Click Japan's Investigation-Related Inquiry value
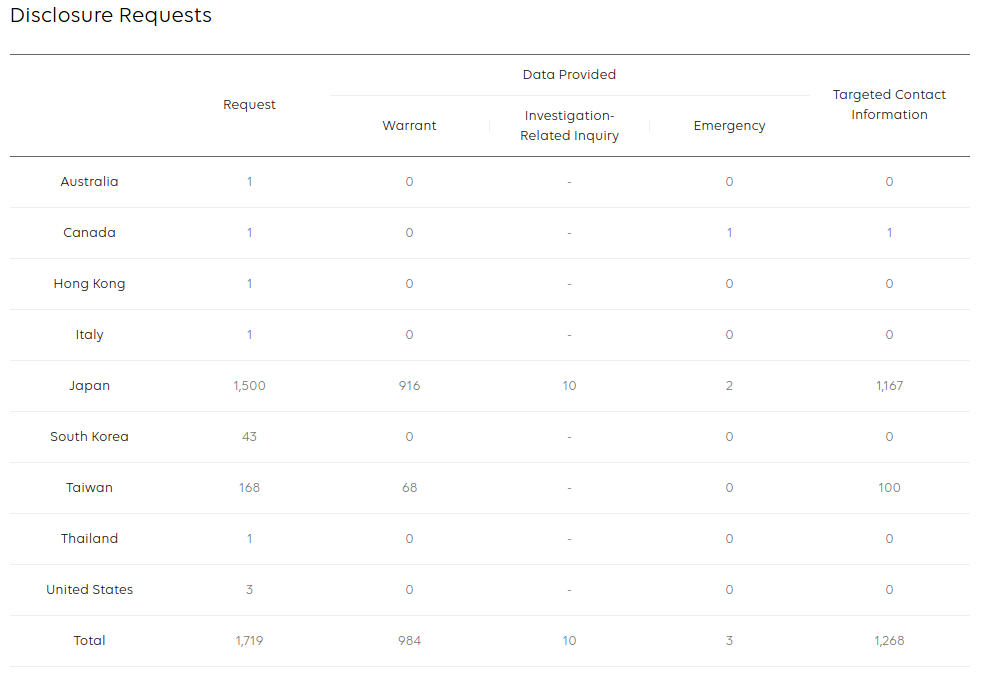 click(x=569, y=386)
